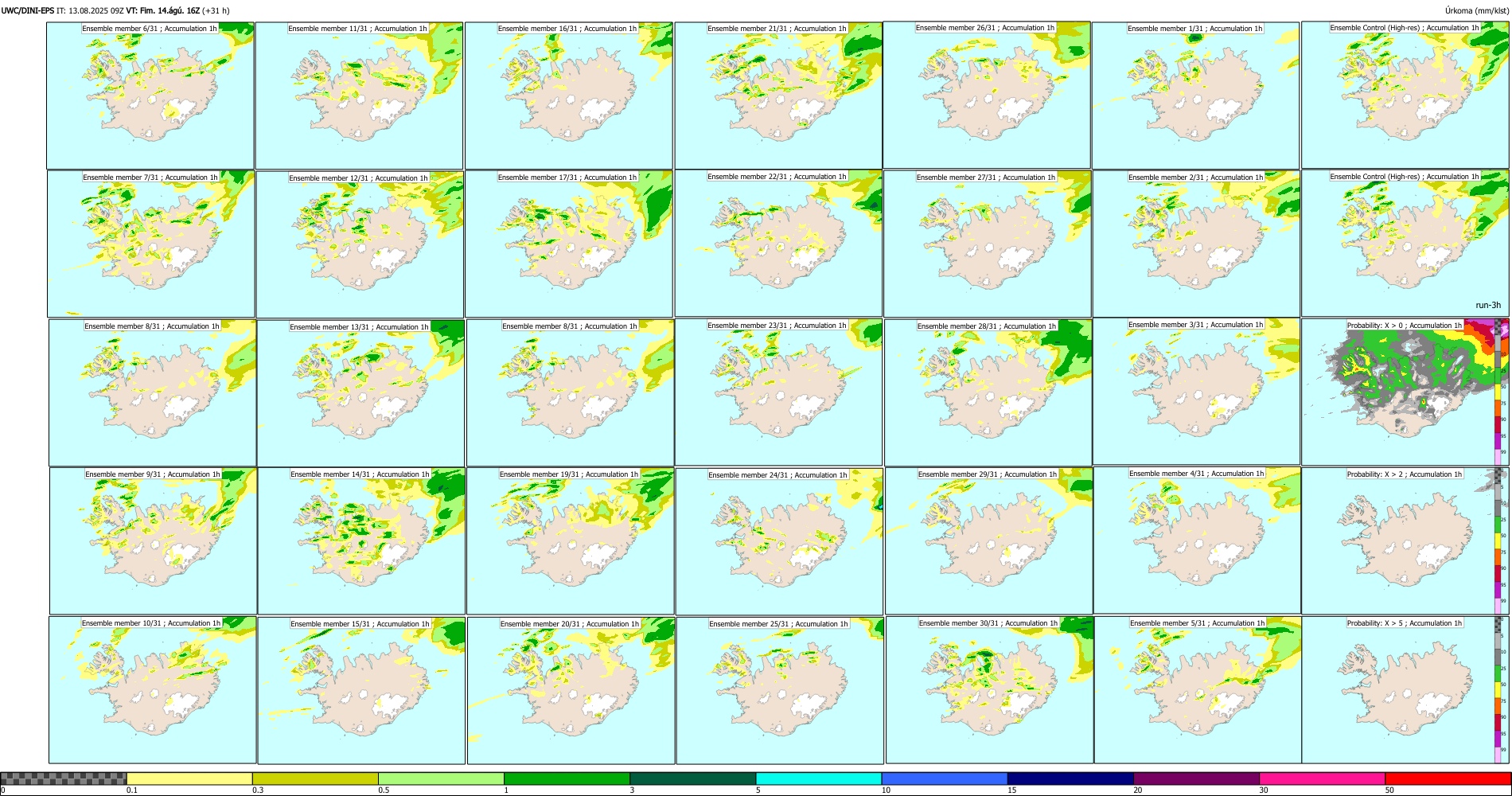Image resolution: width=1512 pixels, height=796 pixels.
Task: Open the Ensemble member 23/31 map
Action: [778, 392]
